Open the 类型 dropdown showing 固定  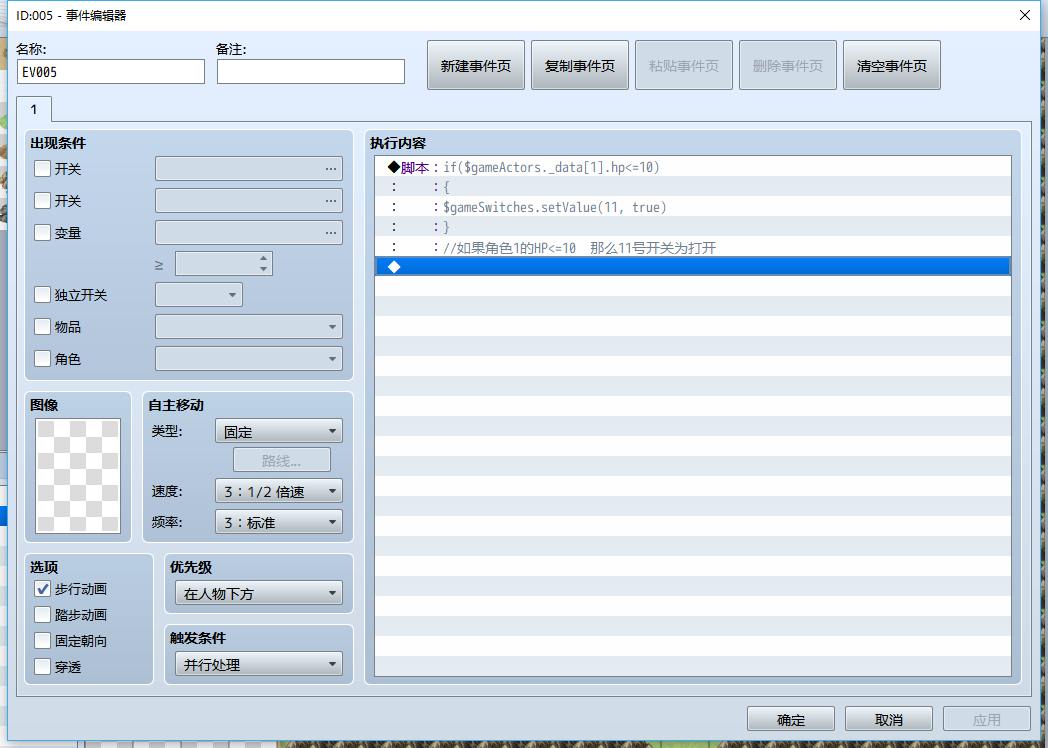279,431
